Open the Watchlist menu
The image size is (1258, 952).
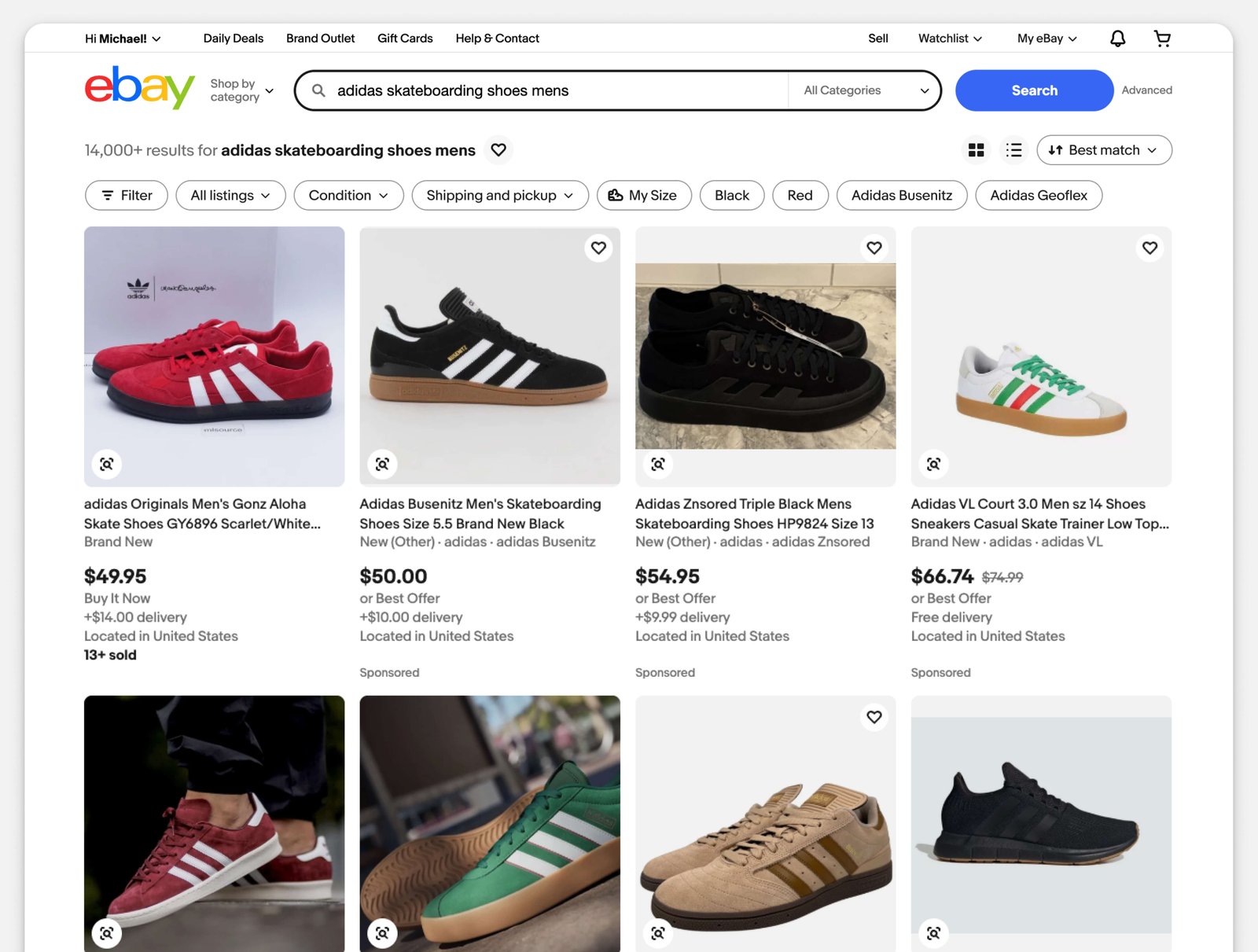950,39
